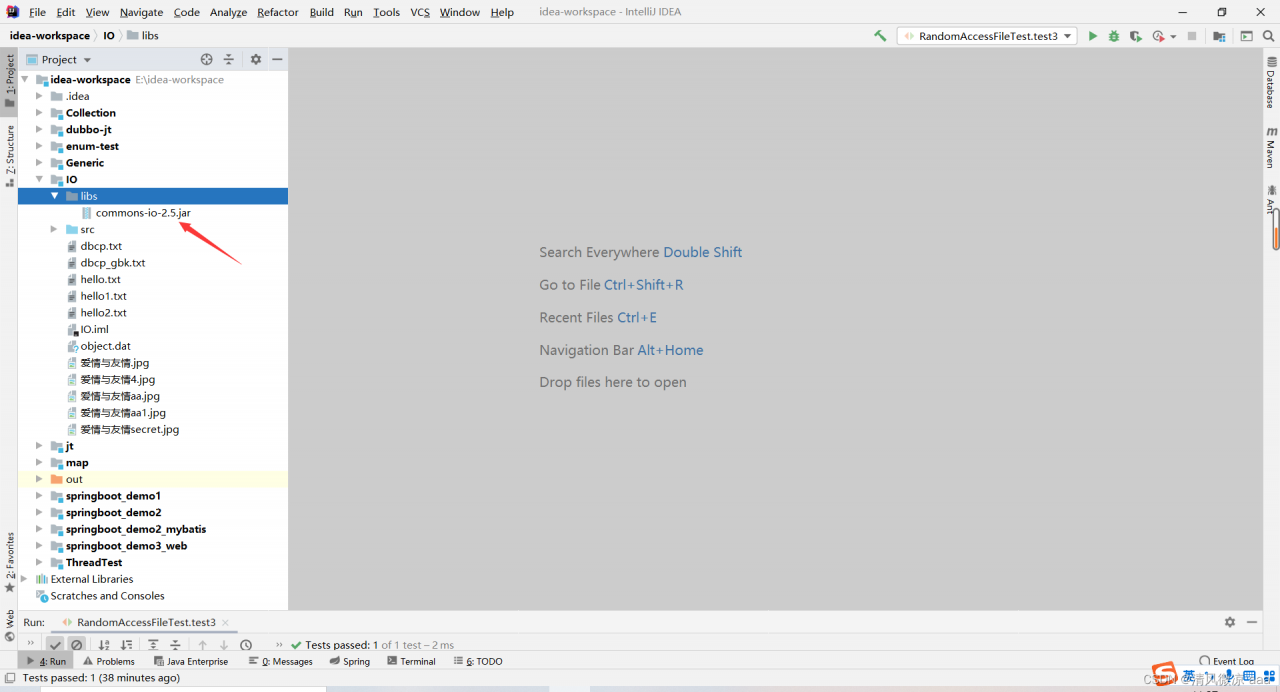Open Project panel settings gear

point(255,59)
